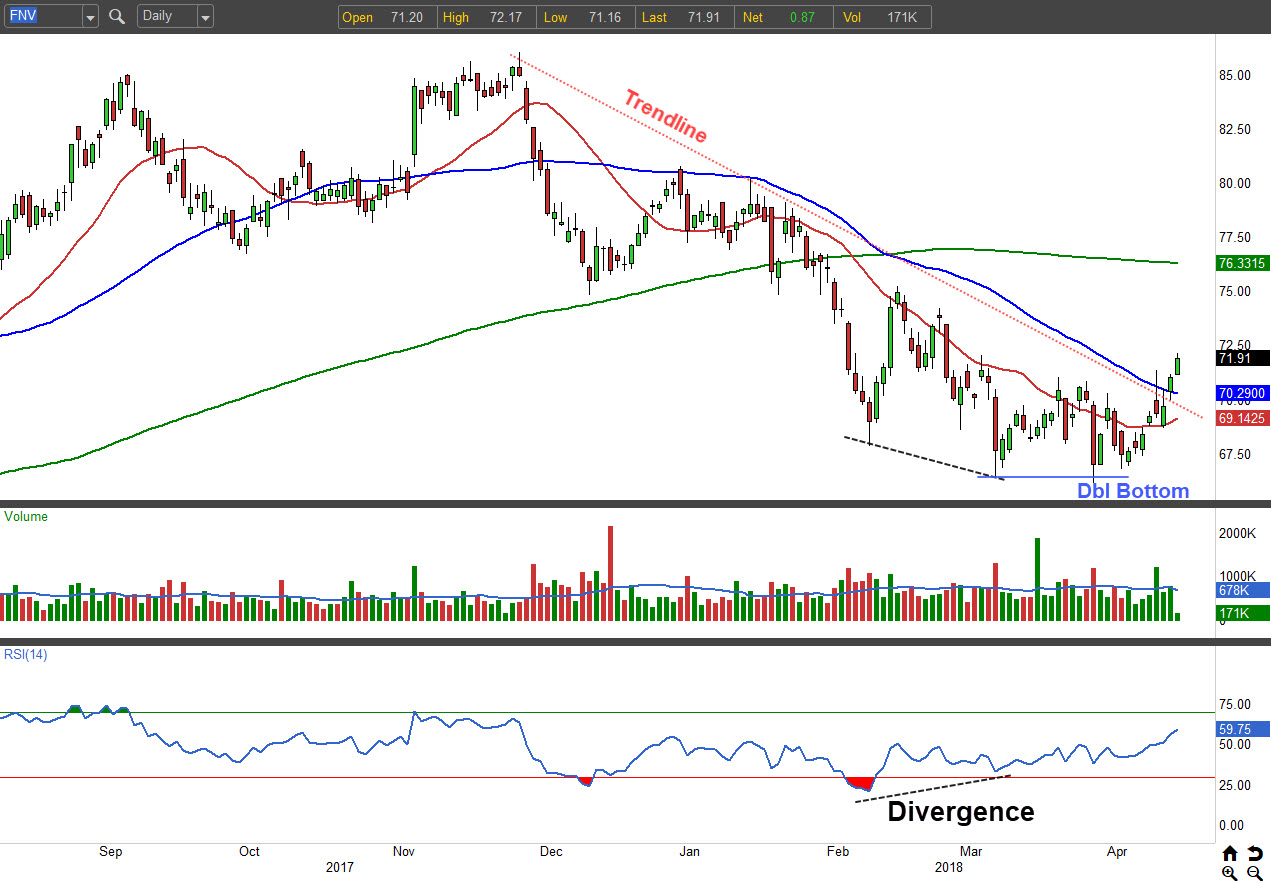Click the blue 59.75 RSI value tag
This screenshot has height=883, width=1271.
[1242, 730]
